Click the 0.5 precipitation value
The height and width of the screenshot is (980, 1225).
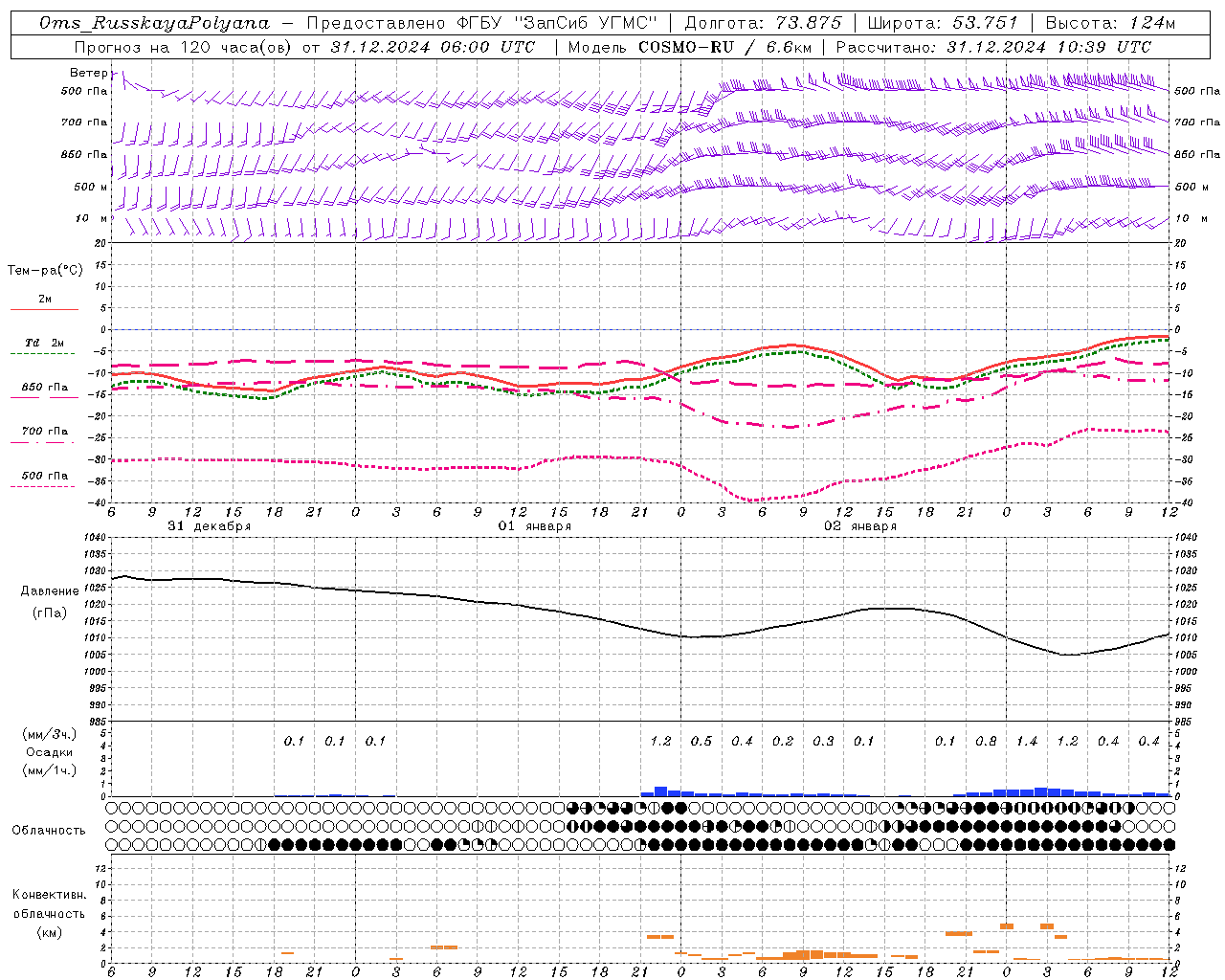(702, 742)
